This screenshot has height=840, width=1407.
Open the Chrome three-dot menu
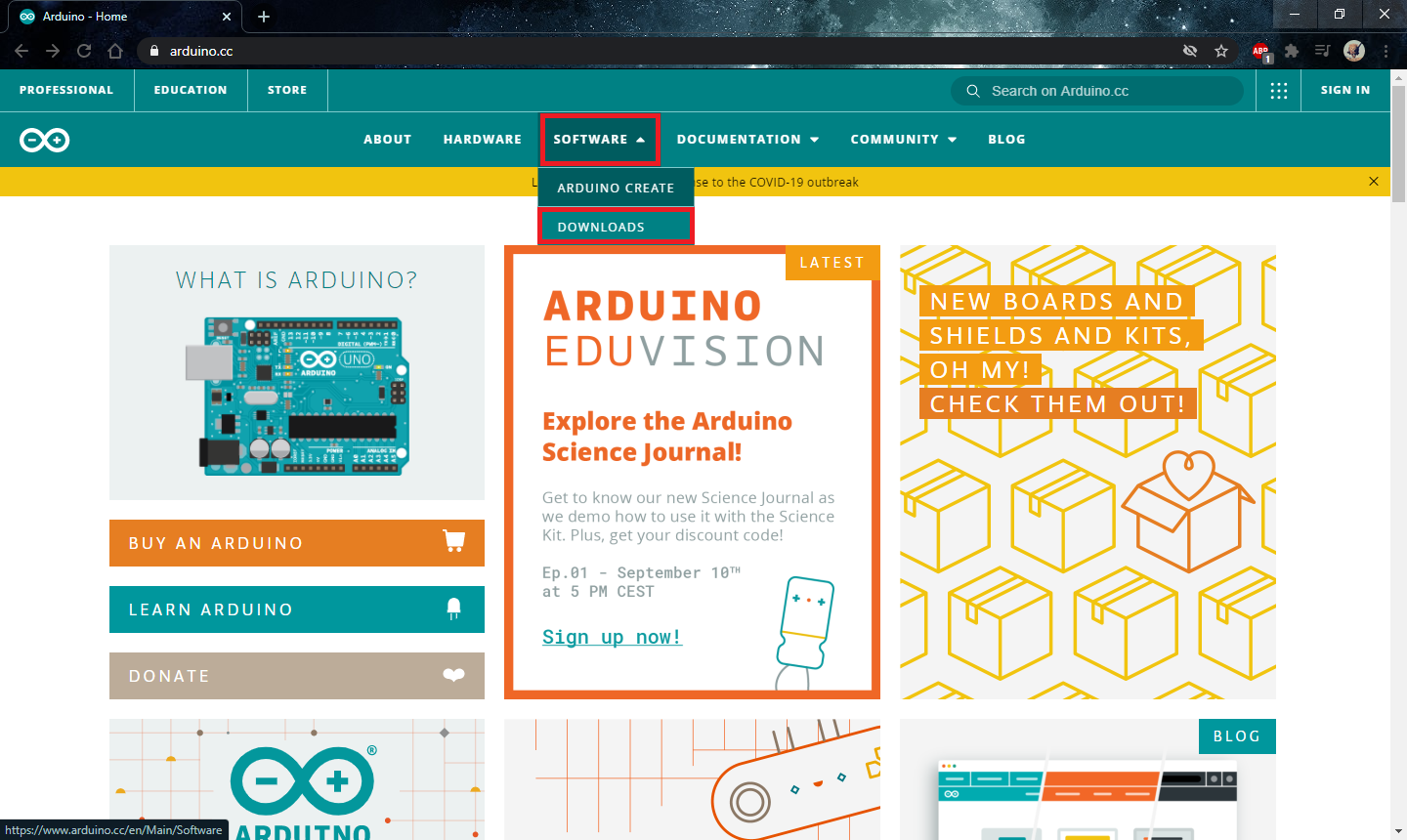(x=1386, y=51)
